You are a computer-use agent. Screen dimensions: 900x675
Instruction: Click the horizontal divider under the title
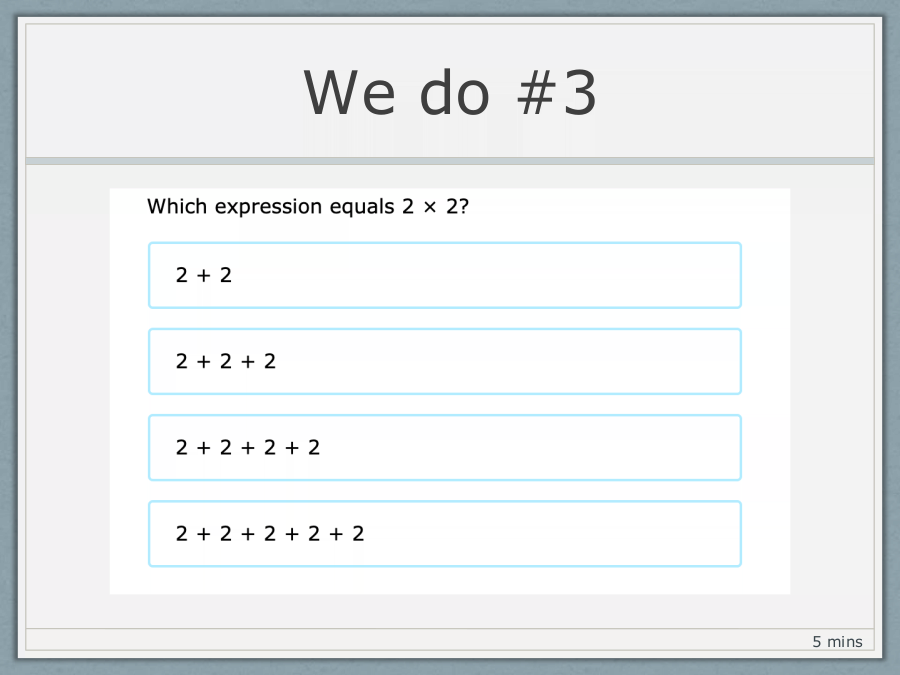450,161
